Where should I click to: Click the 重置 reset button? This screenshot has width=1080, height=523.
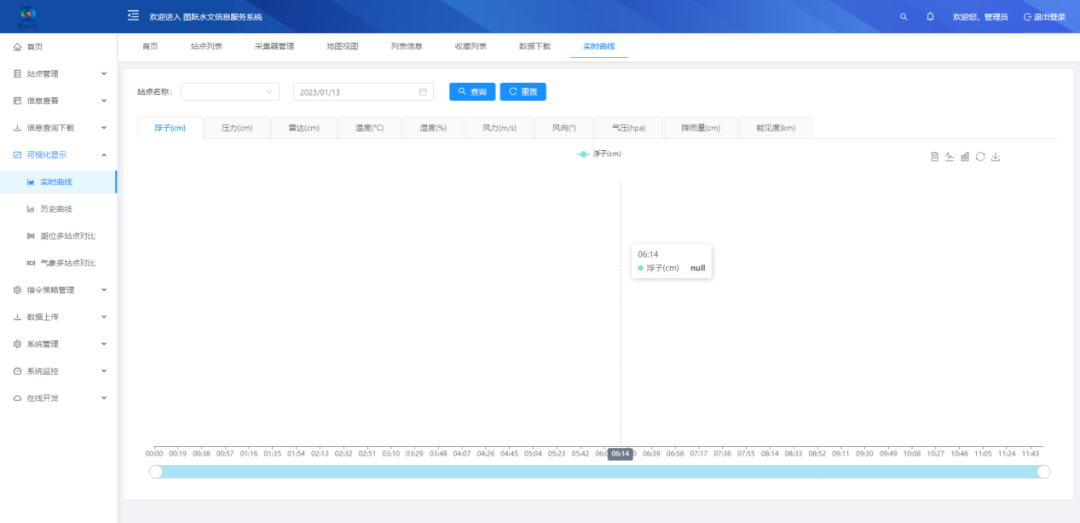click(x=523, y=92)
